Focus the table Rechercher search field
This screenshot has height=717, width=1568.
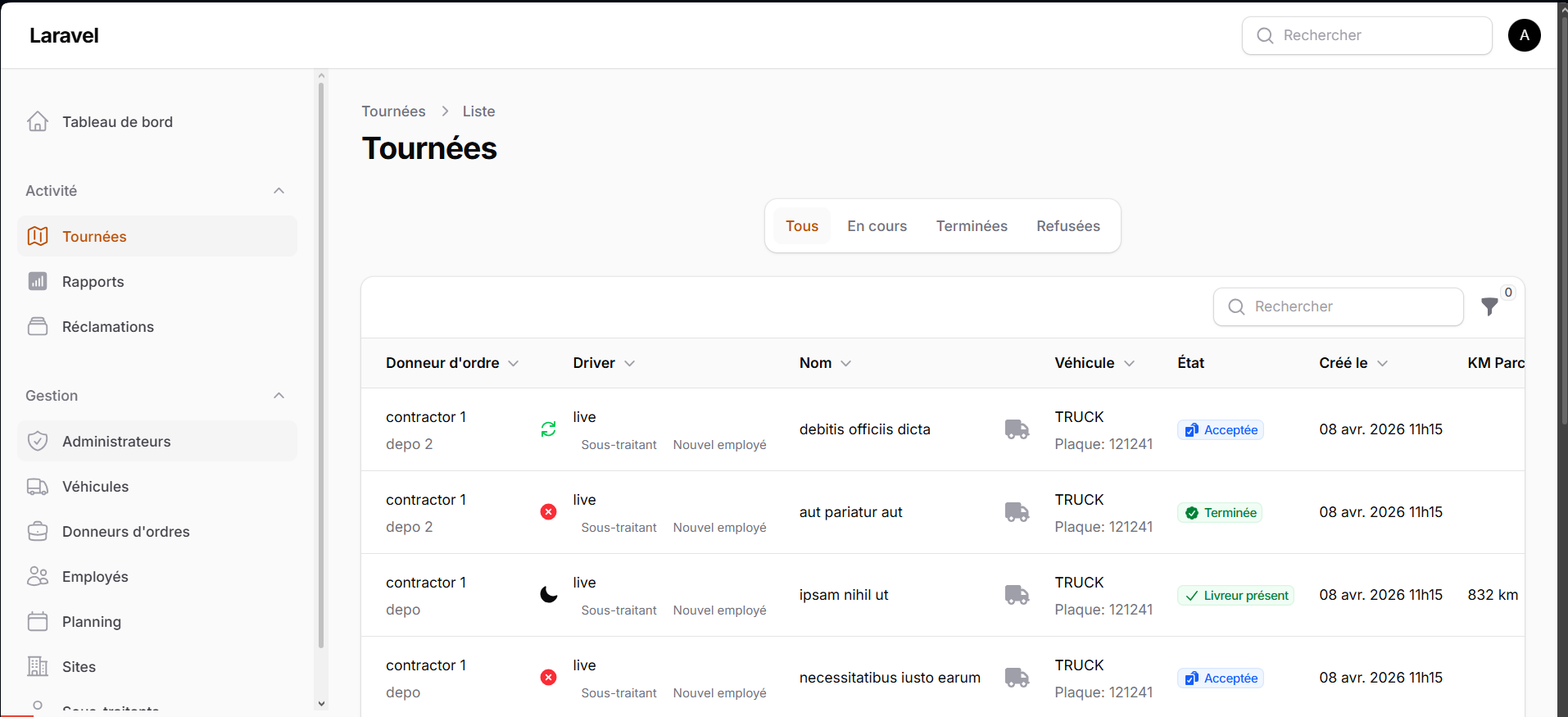[x=1338, y=306]
